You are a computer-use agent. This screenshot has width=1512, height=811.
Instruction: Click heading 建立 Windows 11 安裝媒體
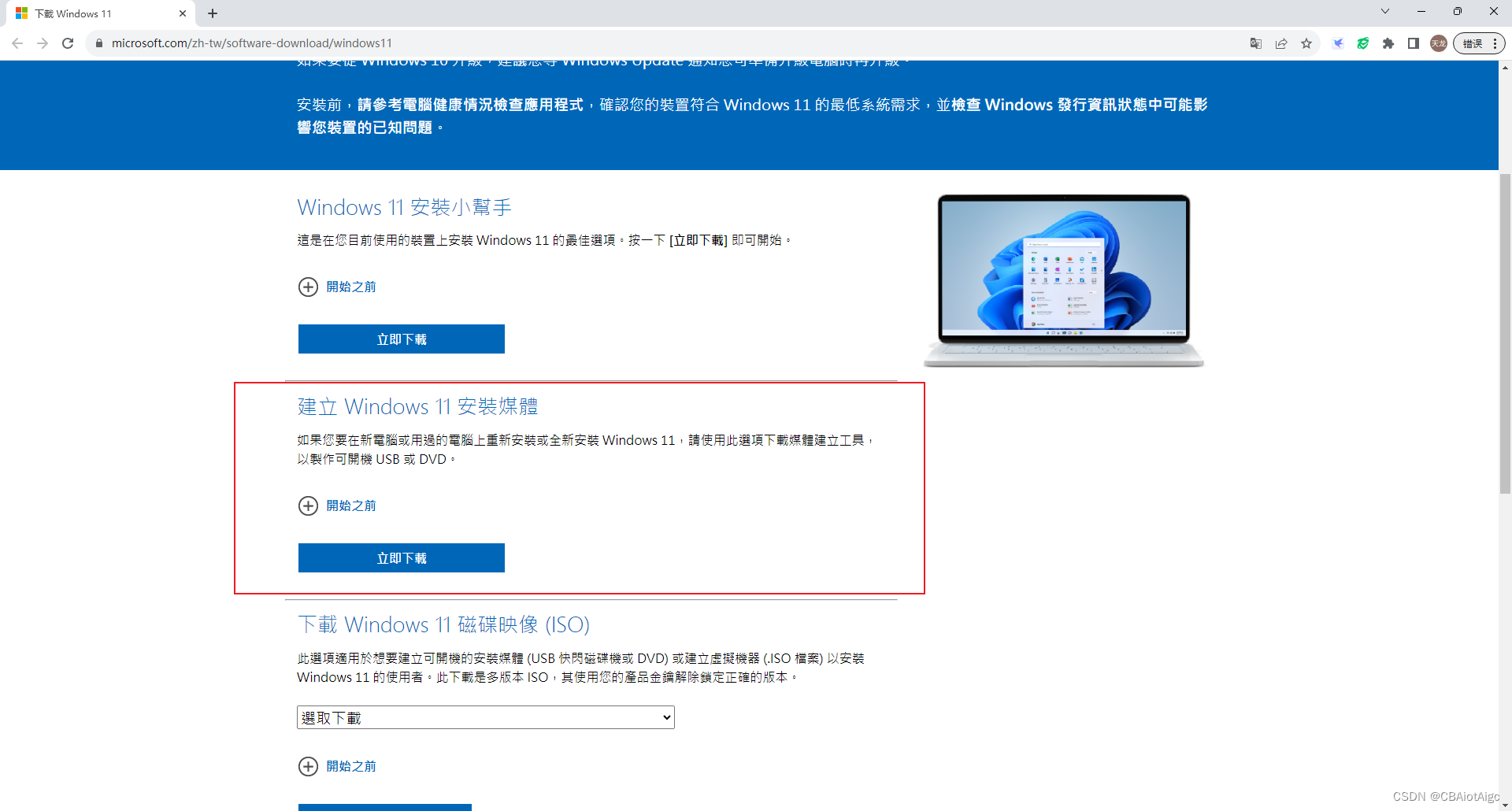417,406
